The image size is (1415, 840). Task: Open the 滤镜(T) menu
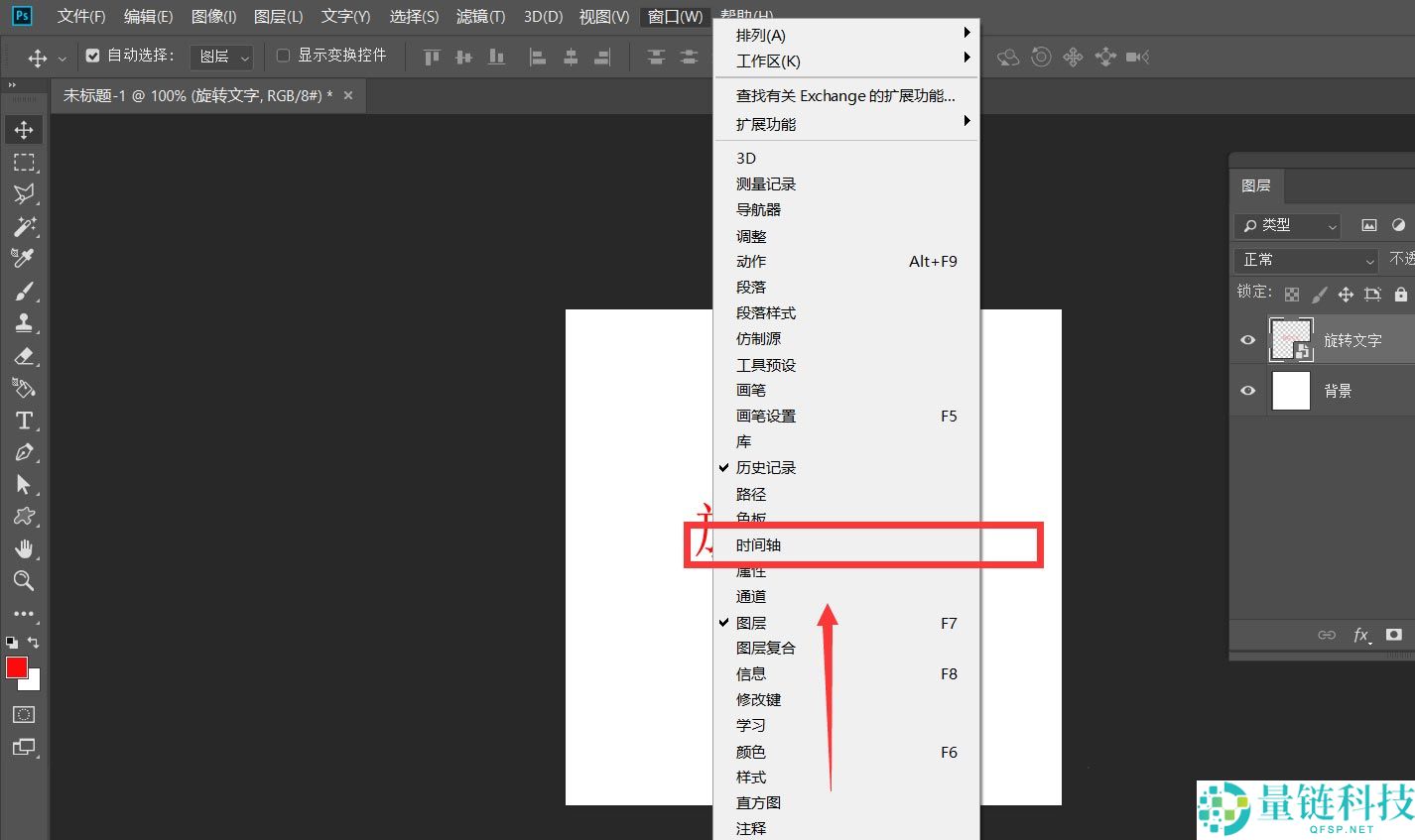click(480, 17)
